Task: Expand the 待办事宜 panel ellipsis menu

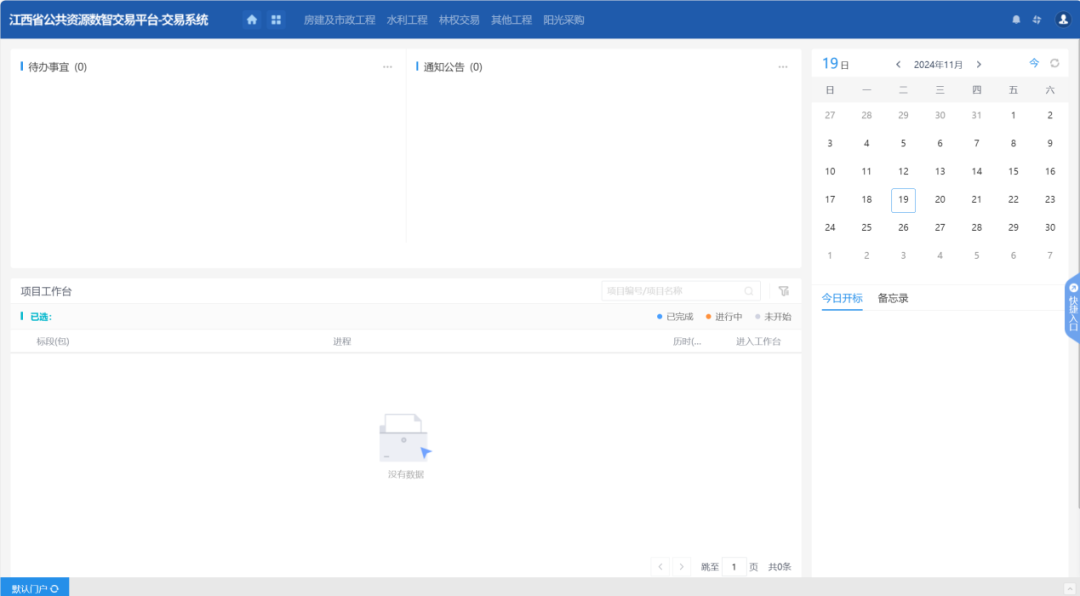Action: coord(387,66)
